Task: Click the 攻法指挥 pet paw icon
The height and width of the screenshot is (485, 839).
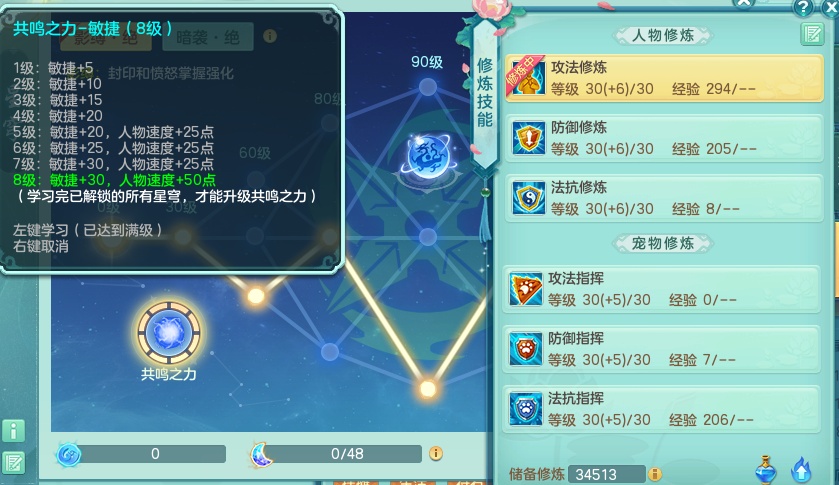Action: 525,289
